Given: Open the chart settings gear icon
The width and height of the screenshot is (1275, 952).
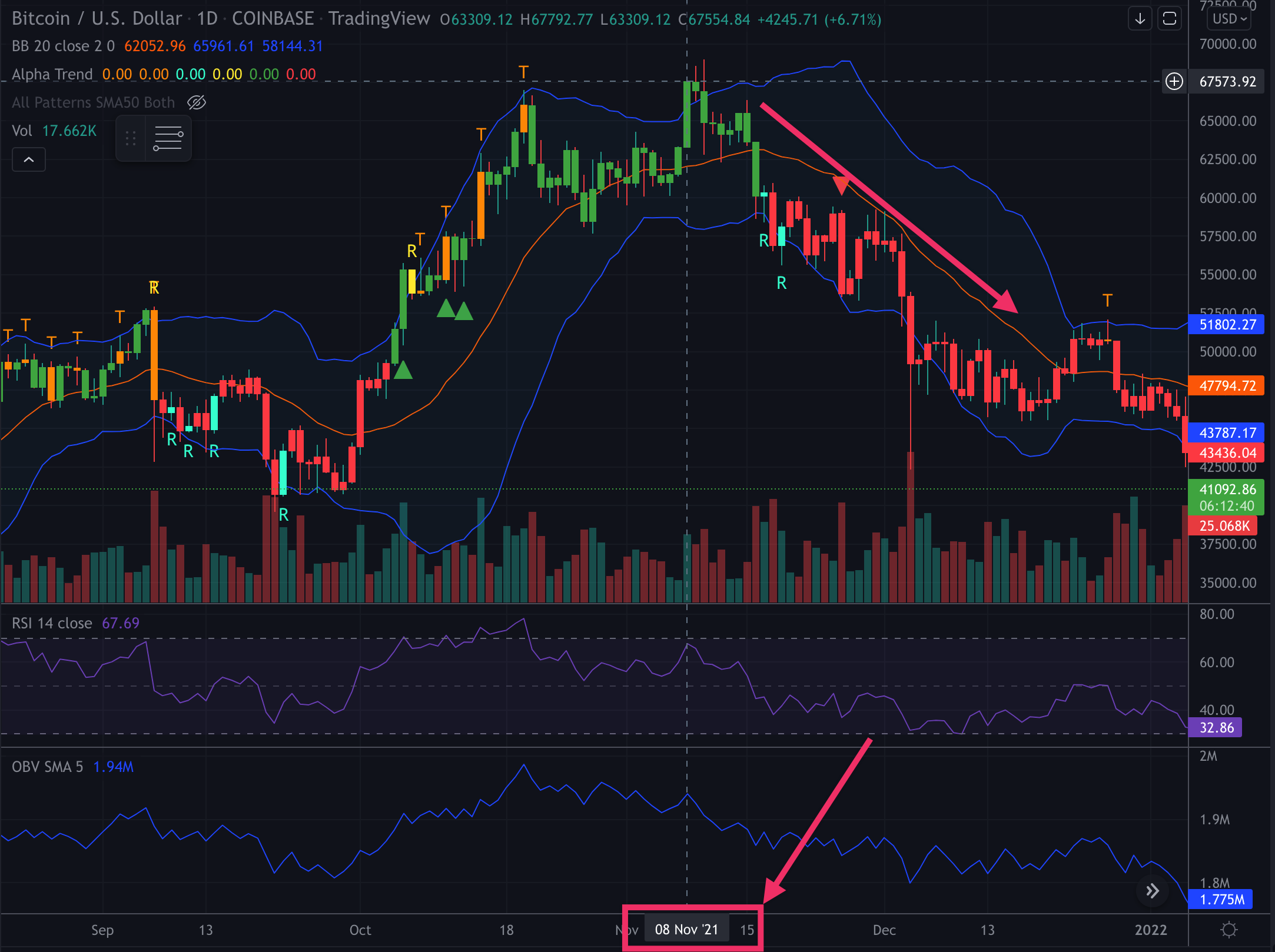Looking at the screenshot, I should pyautogui.click(x=1228, y=930).
